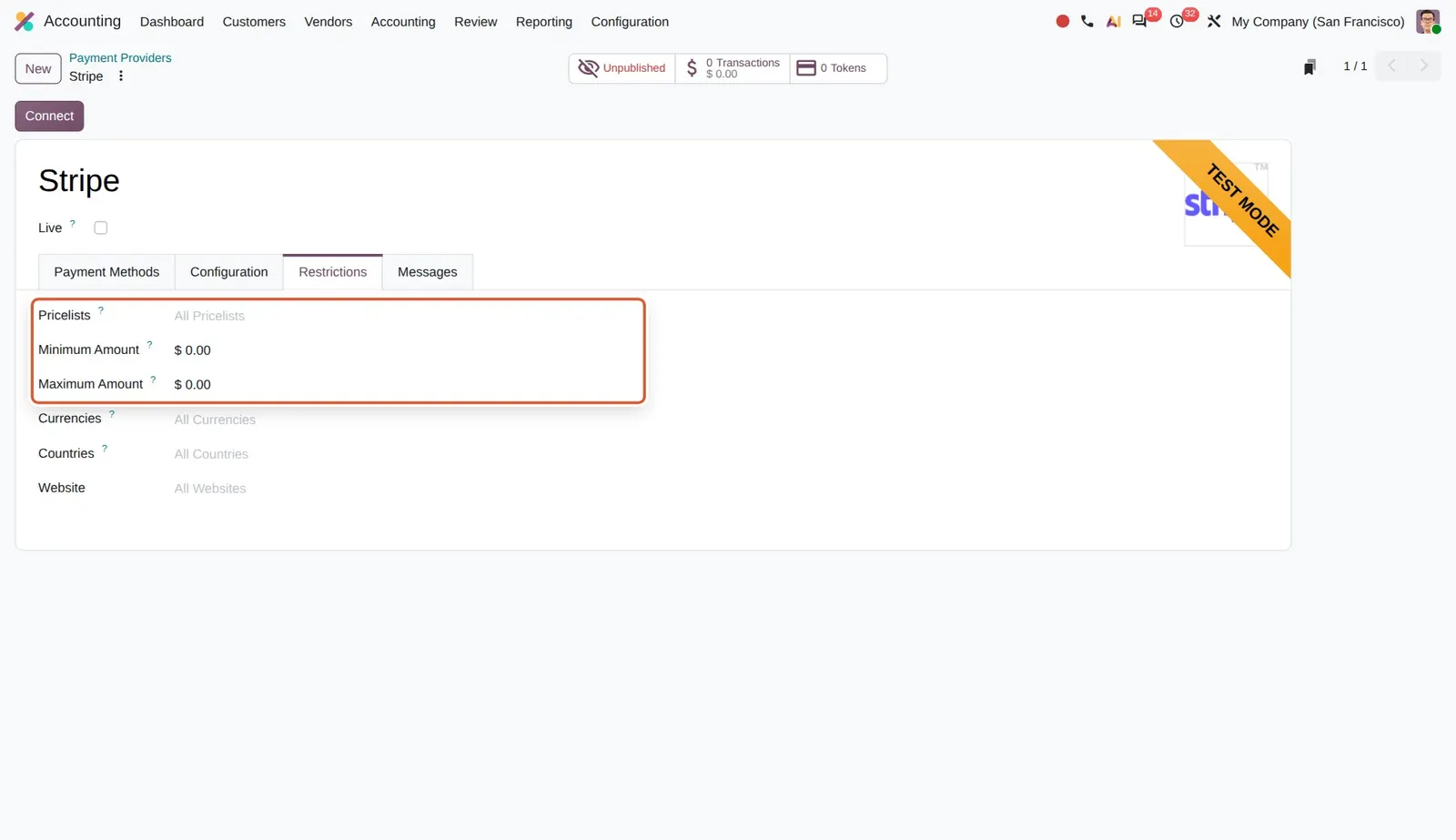
Task: Switch to the Payment Methods tab
Action: coord(106,272)
